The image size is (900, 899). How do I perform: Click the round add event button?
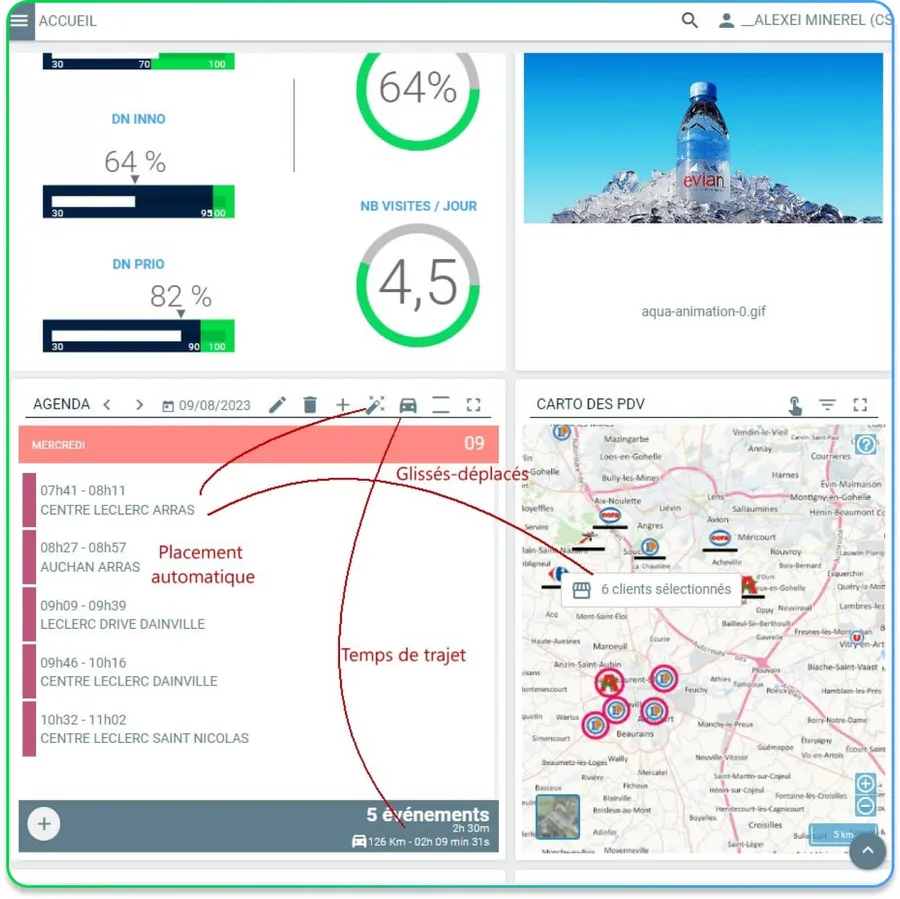tap(44, 824)
